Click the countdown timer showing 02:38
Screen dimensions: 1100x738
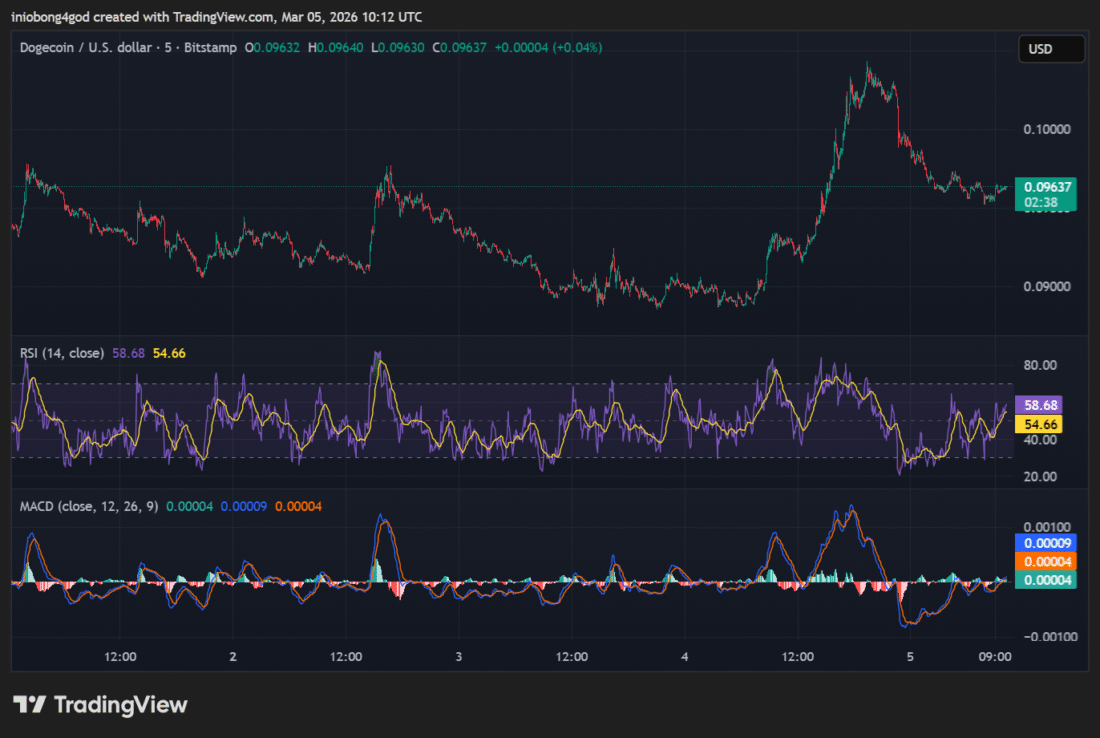point(1043,202)
